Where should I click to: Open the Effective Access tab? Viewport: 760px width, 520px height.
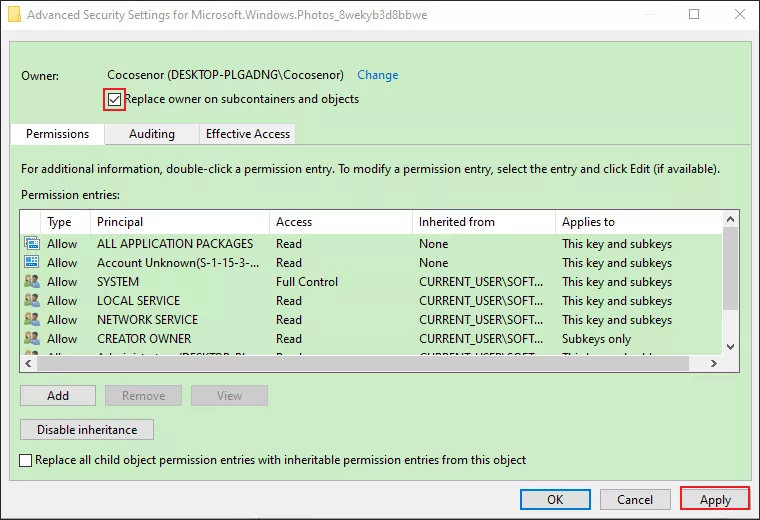click(x=248, y=134)
